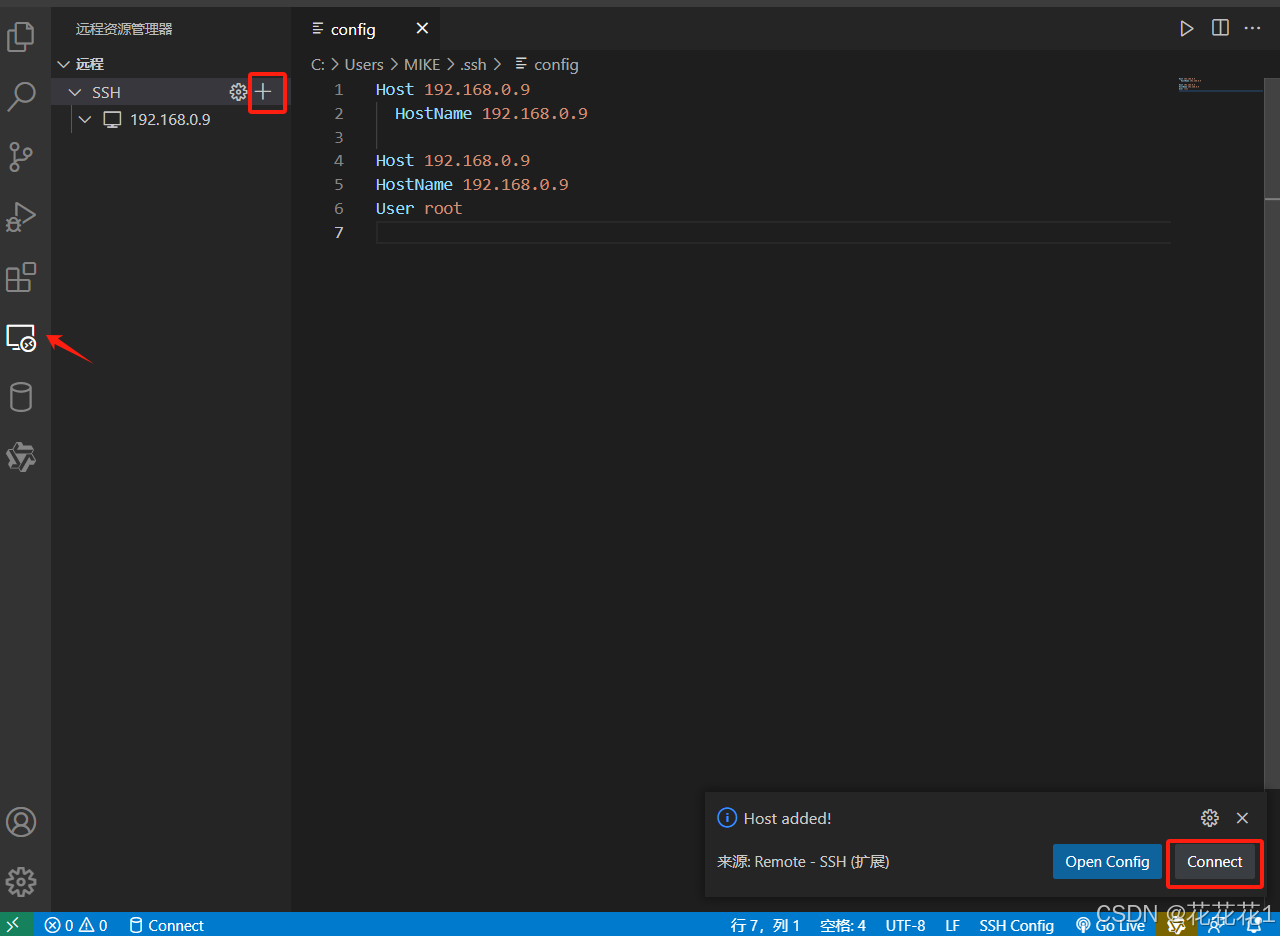Open the Manage gear in activity bar

pyautogui.click(x=21, y=881)
